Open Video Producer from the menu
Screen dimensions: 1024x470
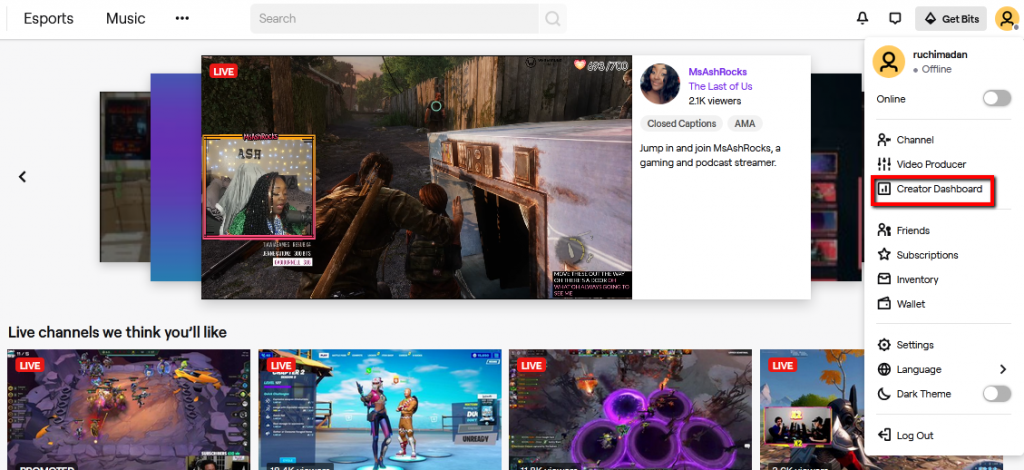930,164
